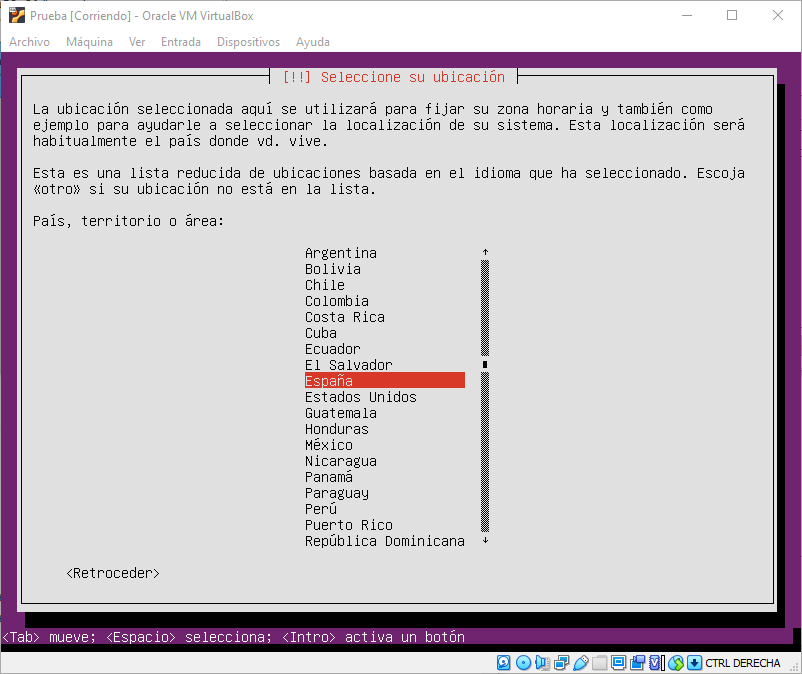Open the network adapter status icon
The height and width of the screenshot is (674, 802).
pyautogui.click(x=561, y=663)
